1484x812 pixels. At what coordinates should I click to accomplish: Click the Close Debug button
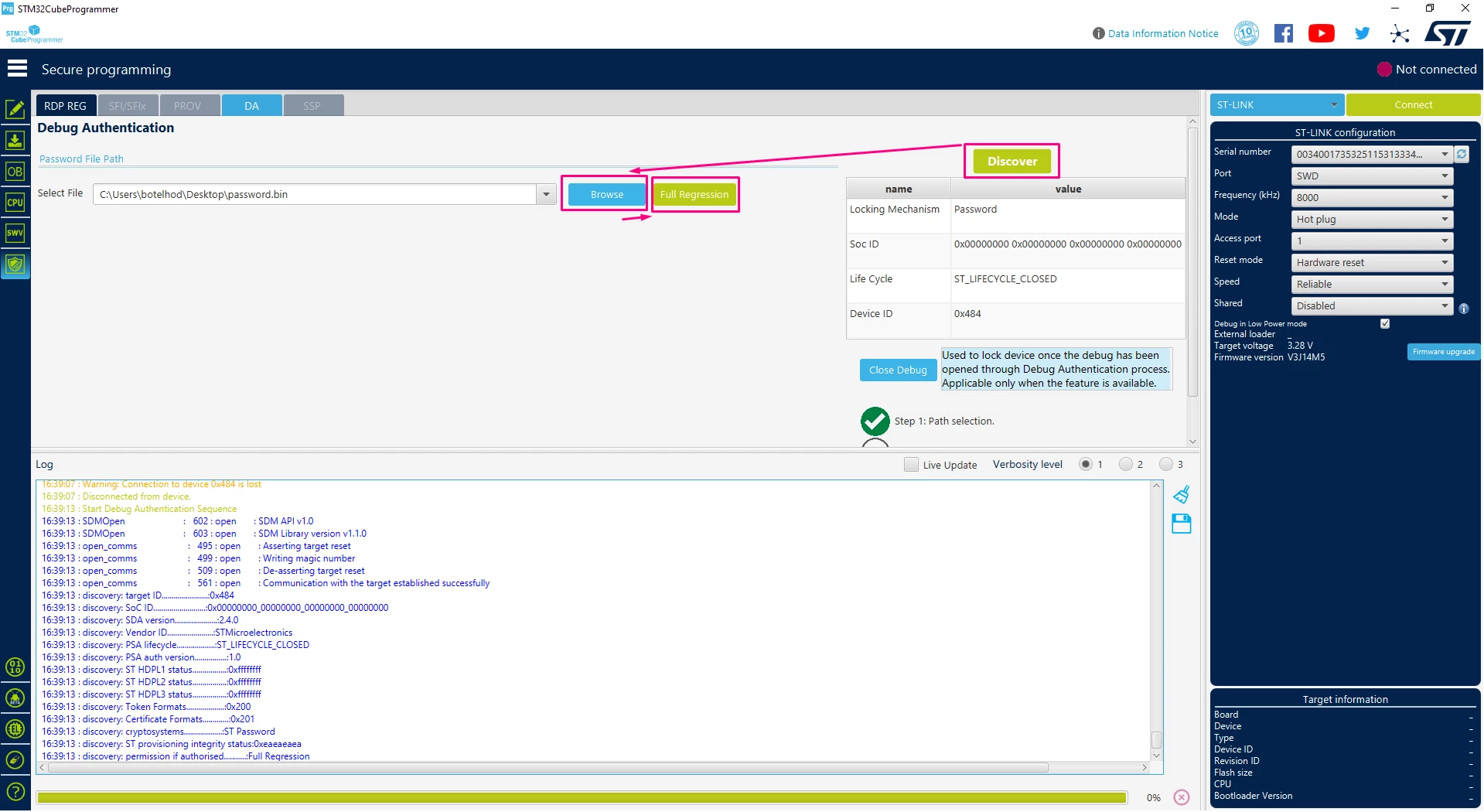[898, 370]
